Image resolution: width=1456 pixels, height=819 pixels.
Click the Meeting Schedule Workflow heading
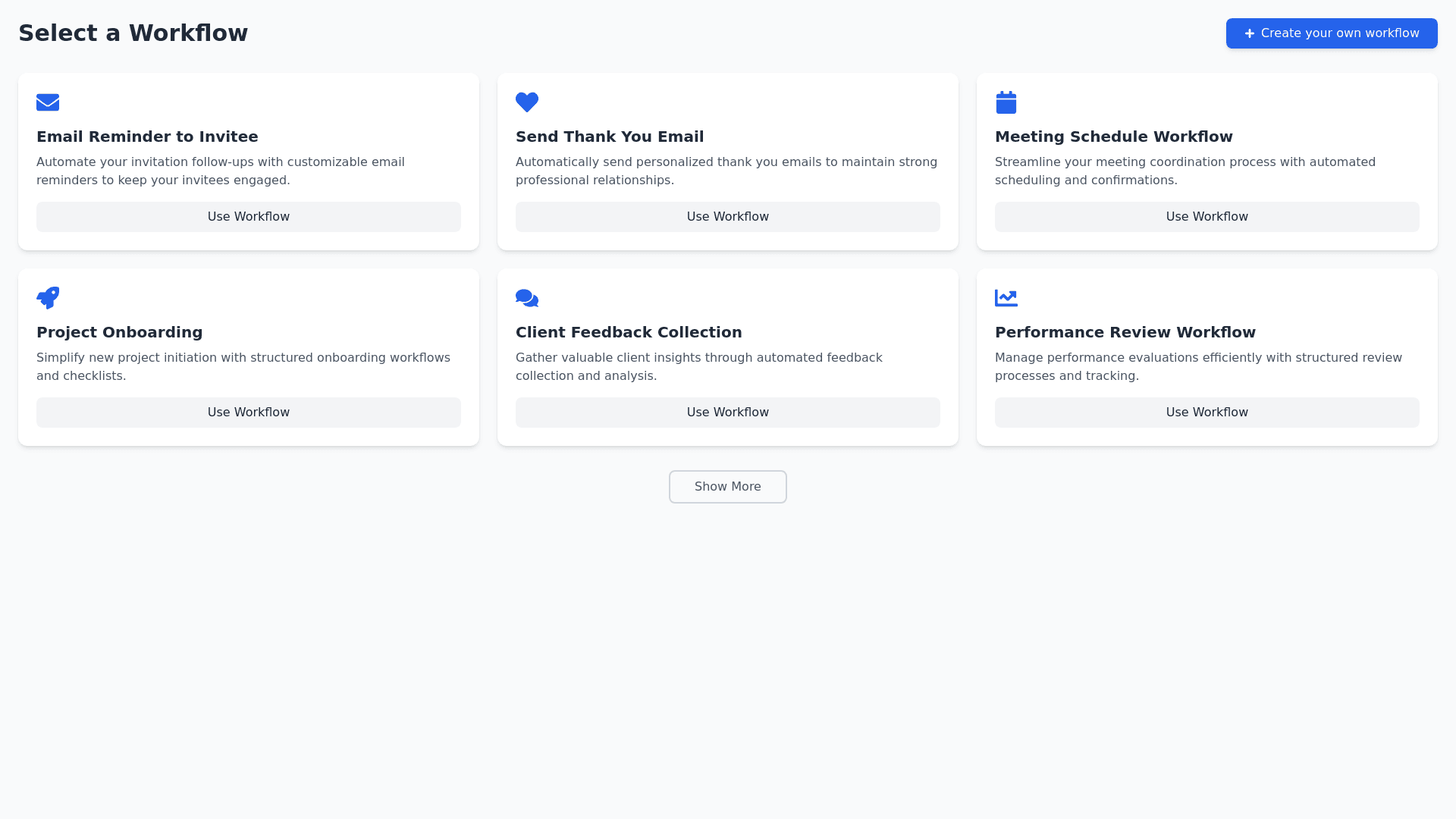[x=1113, y=136]
